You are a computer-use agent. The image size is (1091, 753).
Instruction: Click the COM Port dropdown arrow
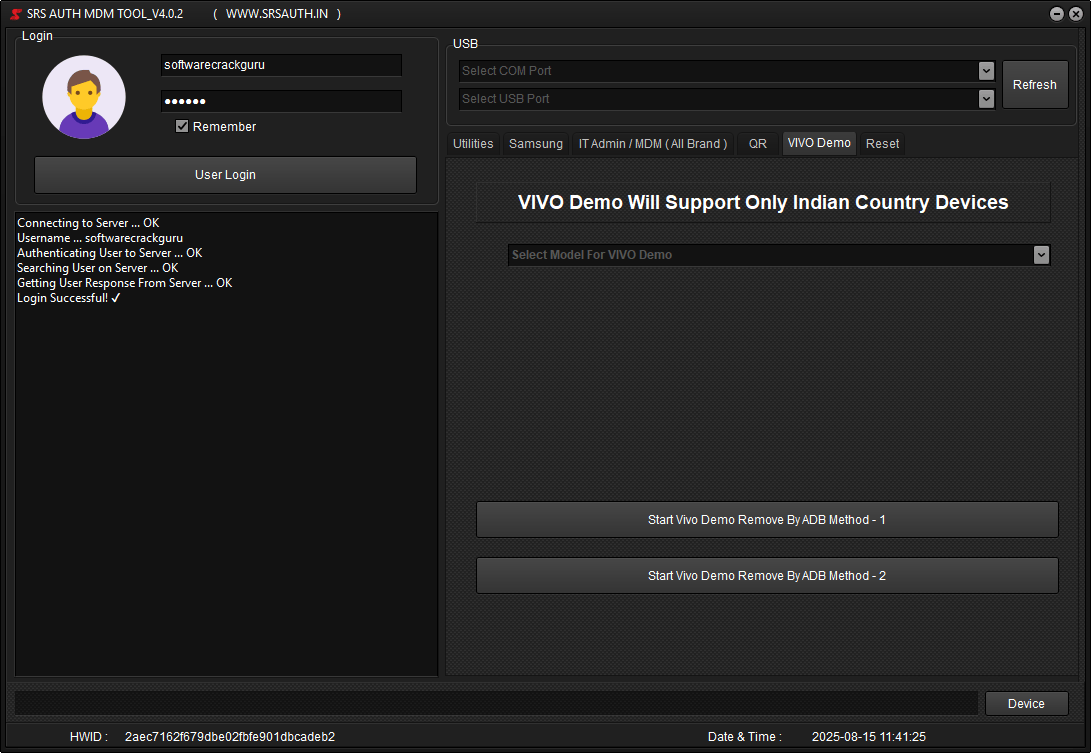[986, 71]
